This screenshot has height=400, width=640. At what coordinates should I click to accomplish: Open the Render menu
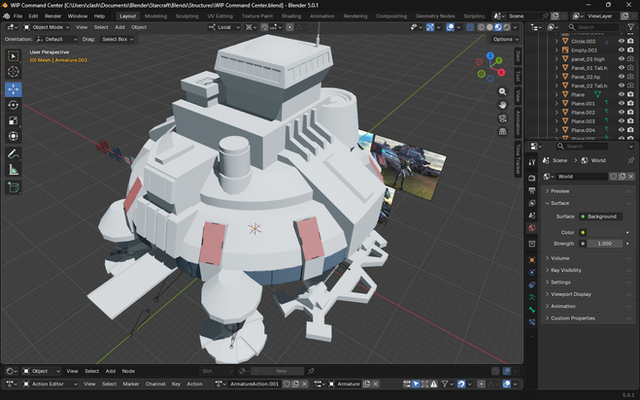coord(53,16)
